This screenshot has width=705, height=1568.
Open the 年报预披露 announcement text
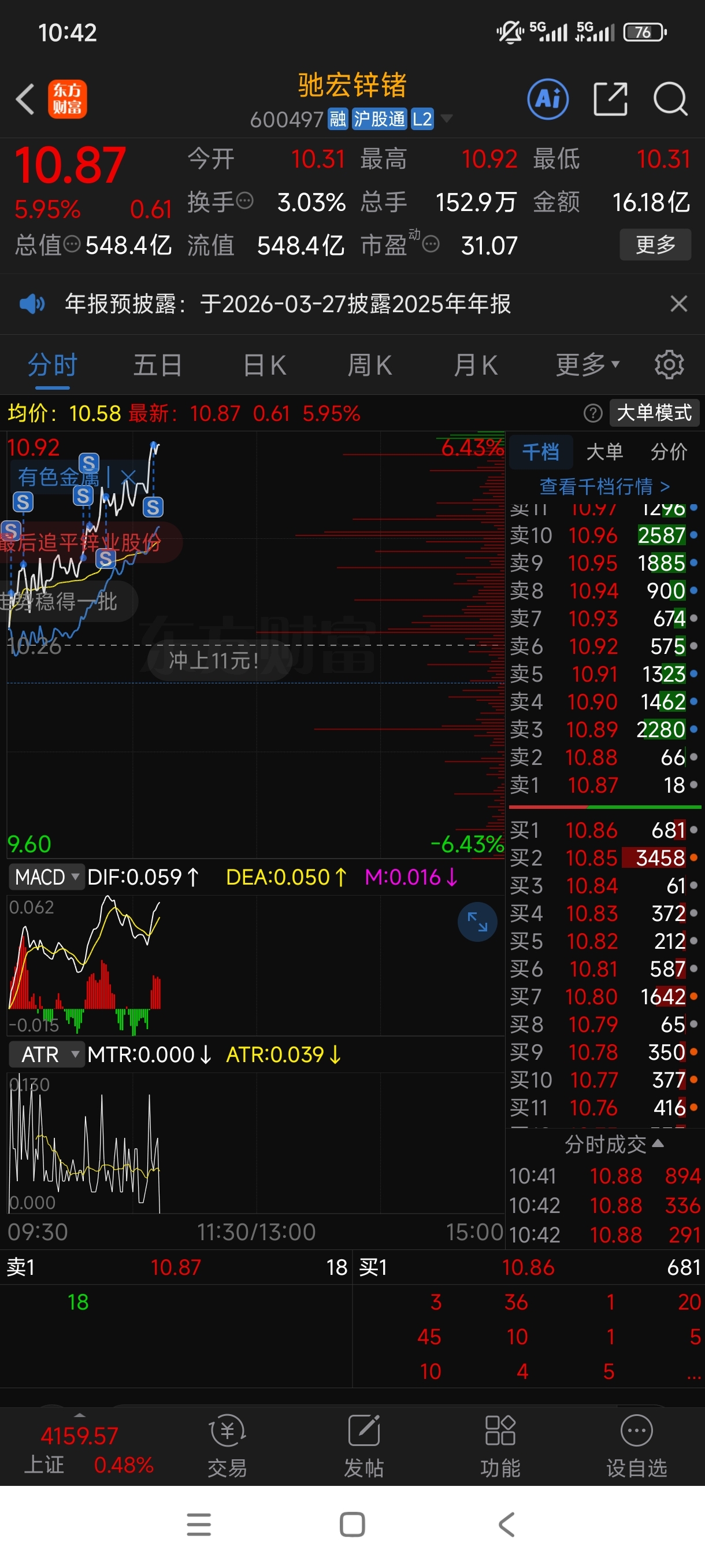click(288, 303)
